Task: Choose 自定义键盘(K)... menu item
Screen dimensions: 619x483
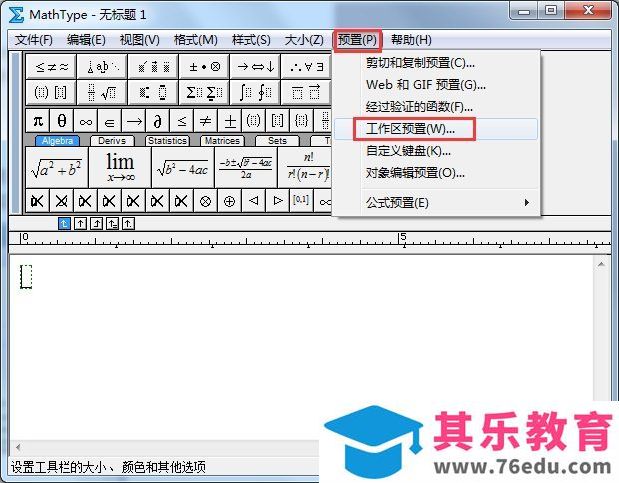Action: (x=436, y=151)
